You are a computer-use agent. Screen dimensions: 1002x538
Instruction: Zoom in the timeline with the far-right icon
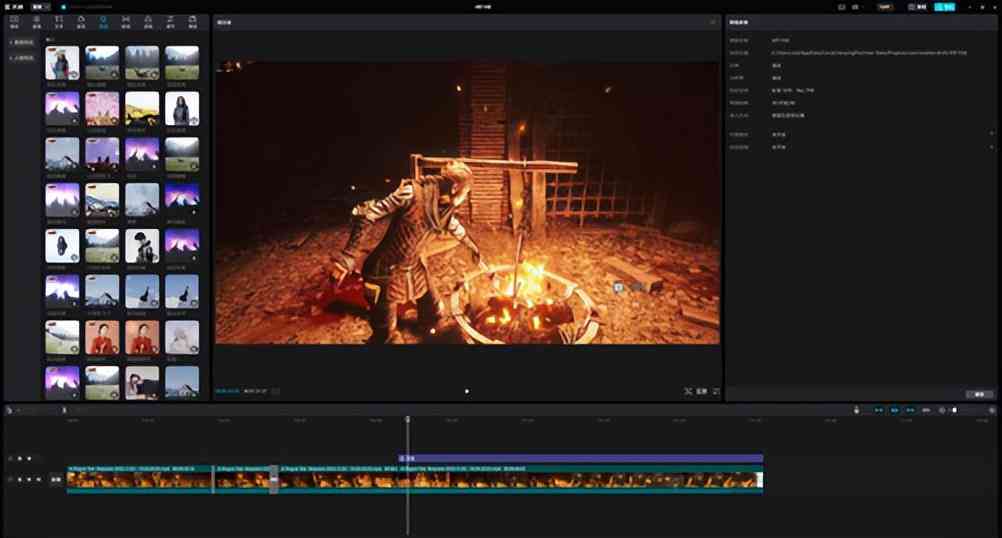[x=992, y=410]
